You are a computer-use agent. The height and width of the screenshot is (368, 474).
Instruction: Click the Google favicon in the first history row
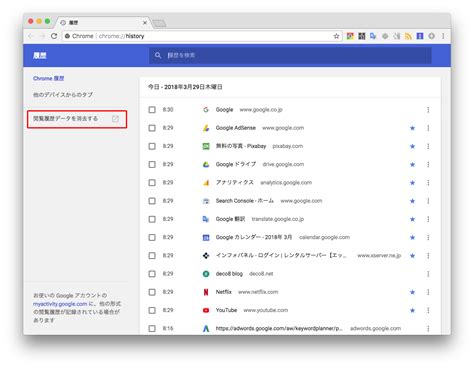pyautogui.click(x=206, y=110)
